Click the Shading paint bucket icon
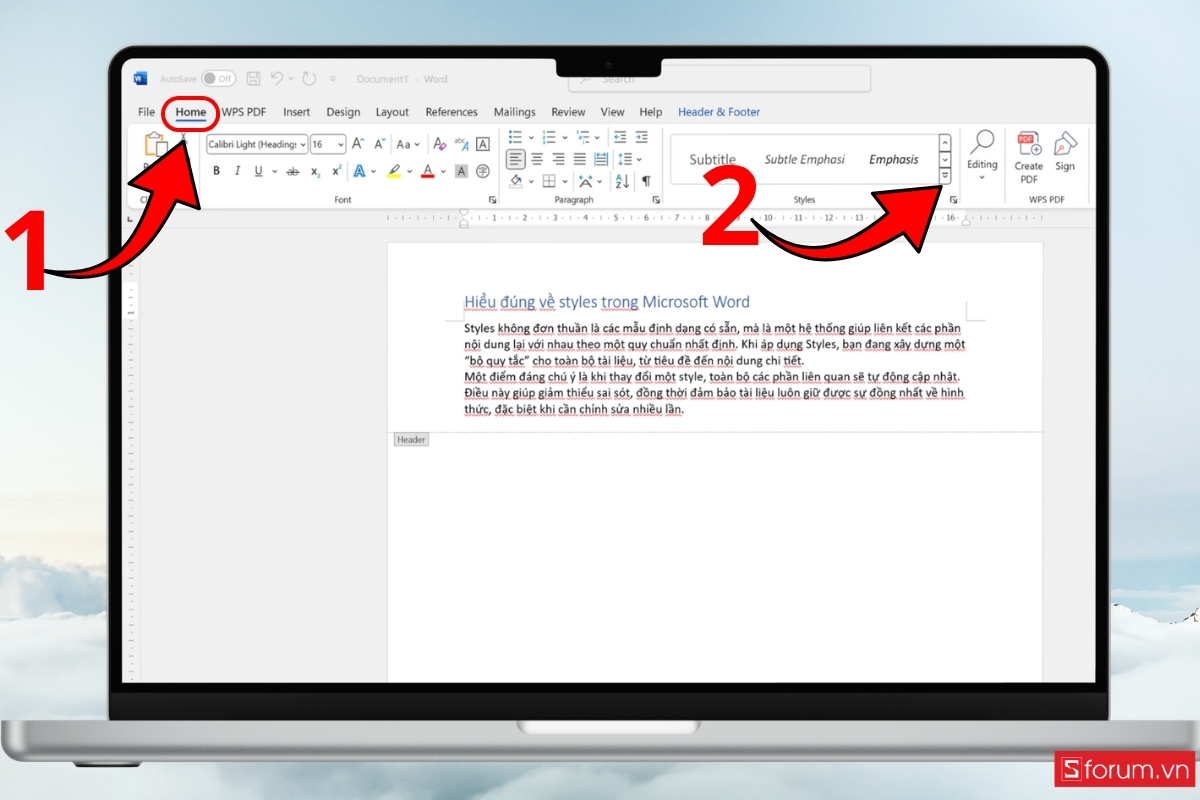Viewport: 1200px width, 800px height. tap(516, 181)
